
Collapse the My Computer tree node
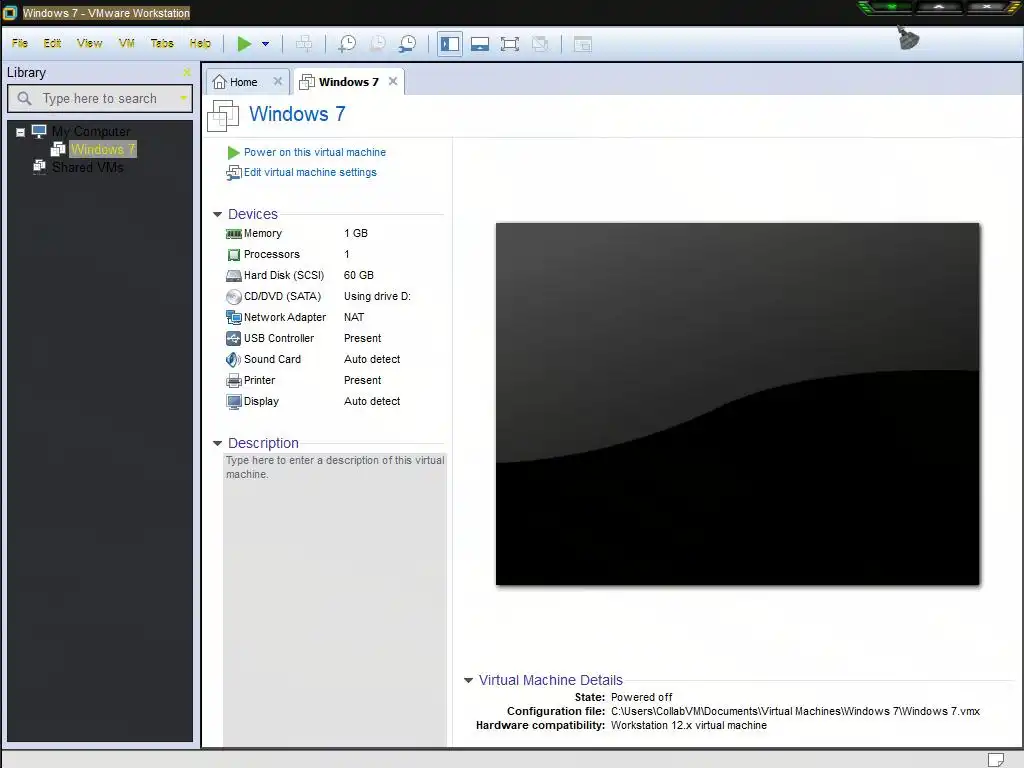[x=20, y=132]
